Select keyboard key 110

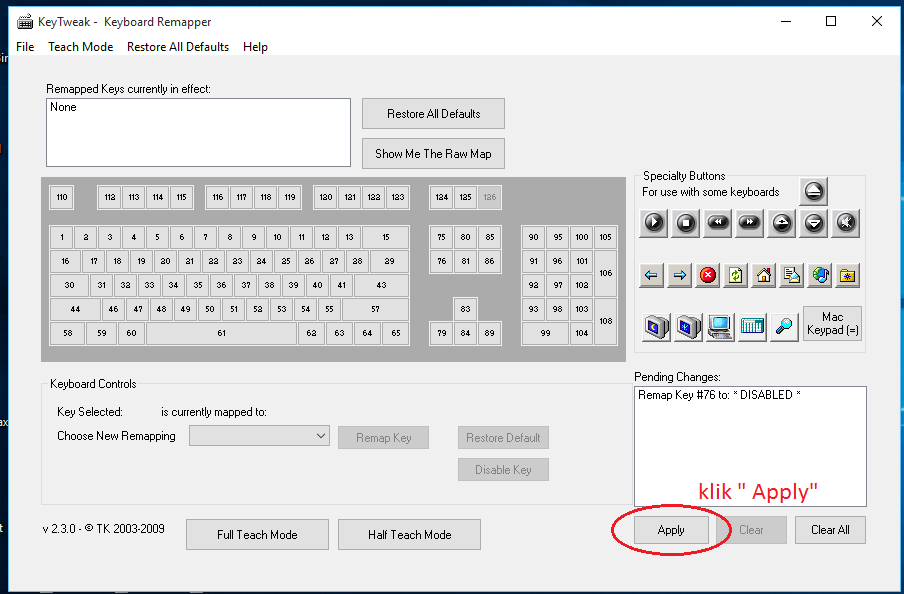(62, 197)
